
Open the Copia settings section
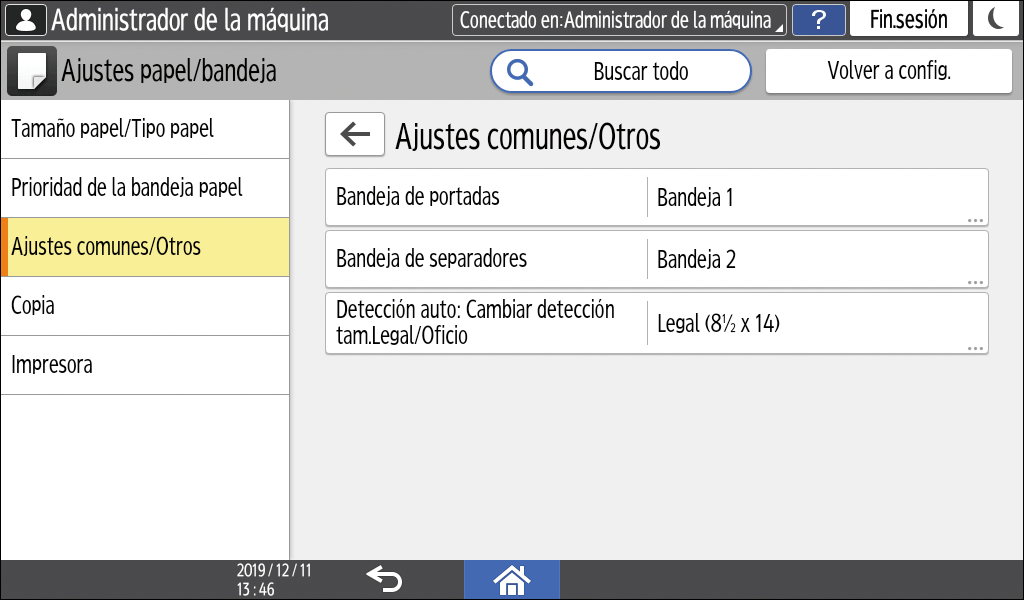(x=145, y=306)
